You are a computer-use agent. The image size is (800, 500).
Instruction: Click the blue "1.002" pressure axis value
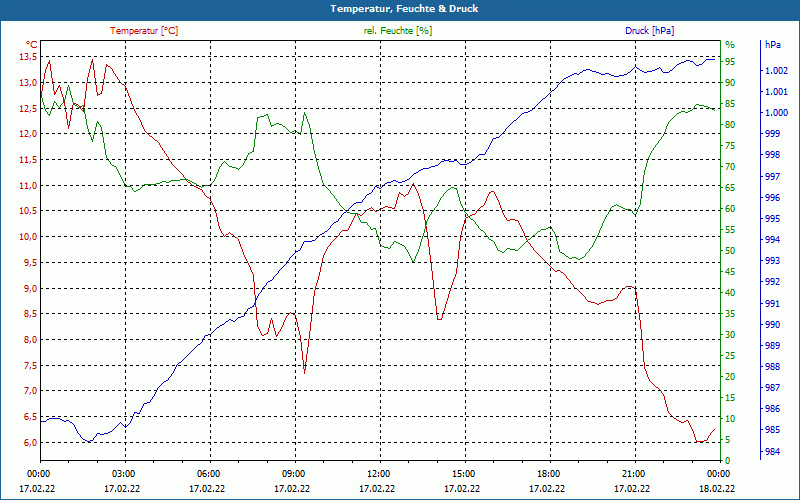pyautogui.click(x=776, y=70)
